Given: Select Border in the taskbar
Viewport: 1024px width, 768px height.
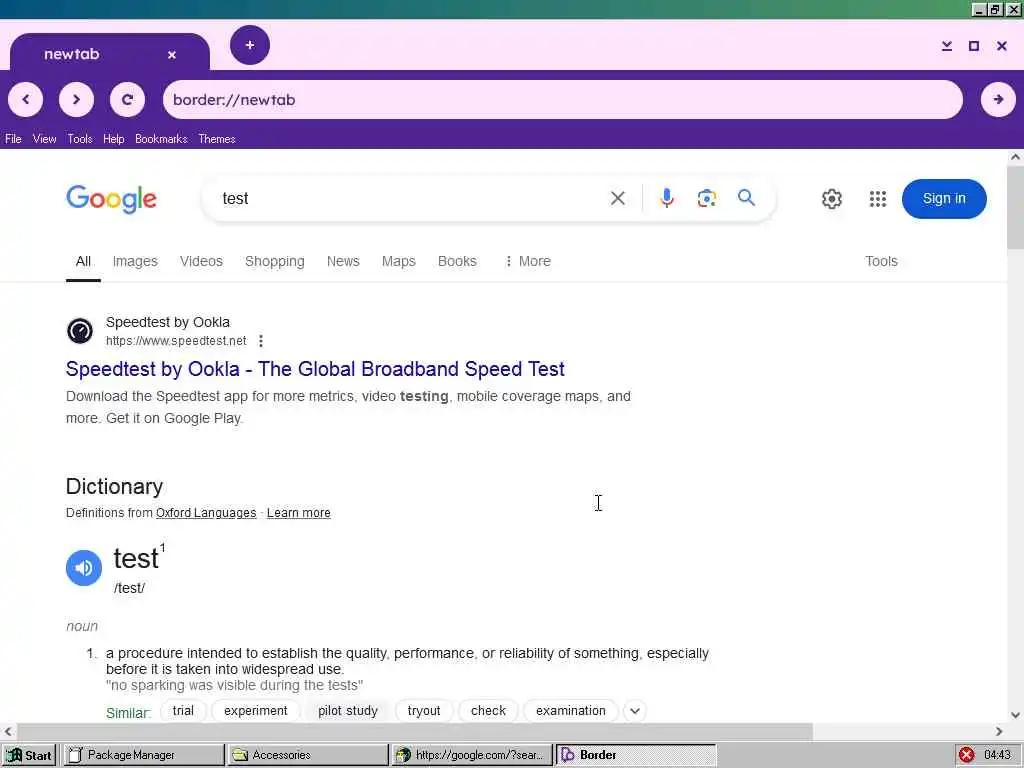Looking at the screenshot, I should click(x=636, y=755).
